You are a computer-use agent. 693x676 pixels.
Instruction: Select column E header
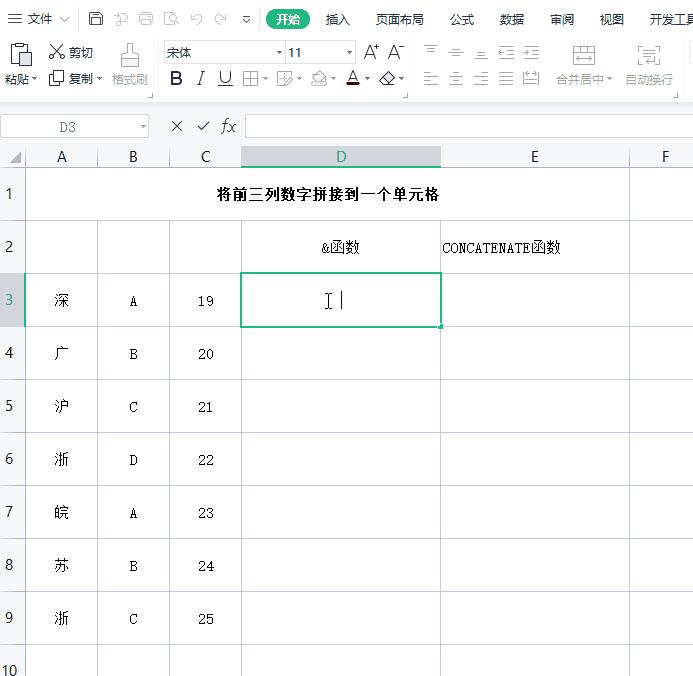pos(535,157)
